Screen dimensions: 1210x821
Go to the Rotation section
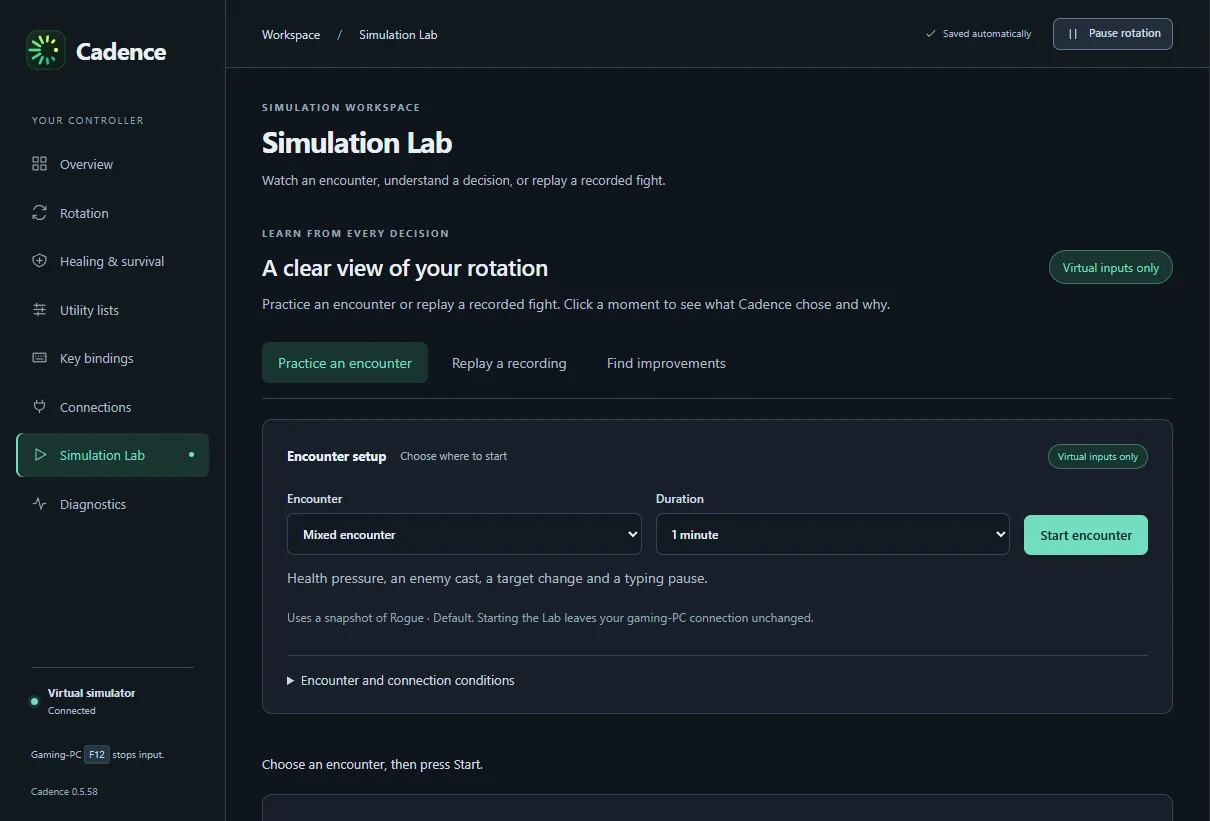[112, 213]
